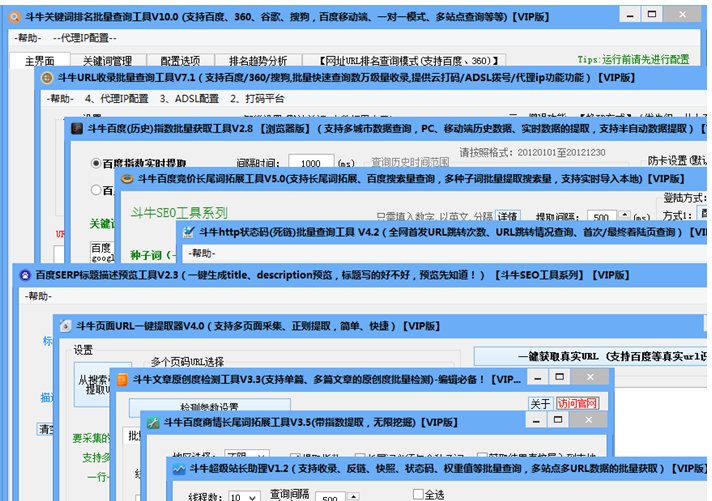Click the 斗牛http状态码批量查询工具 window icon

(185, 230)
